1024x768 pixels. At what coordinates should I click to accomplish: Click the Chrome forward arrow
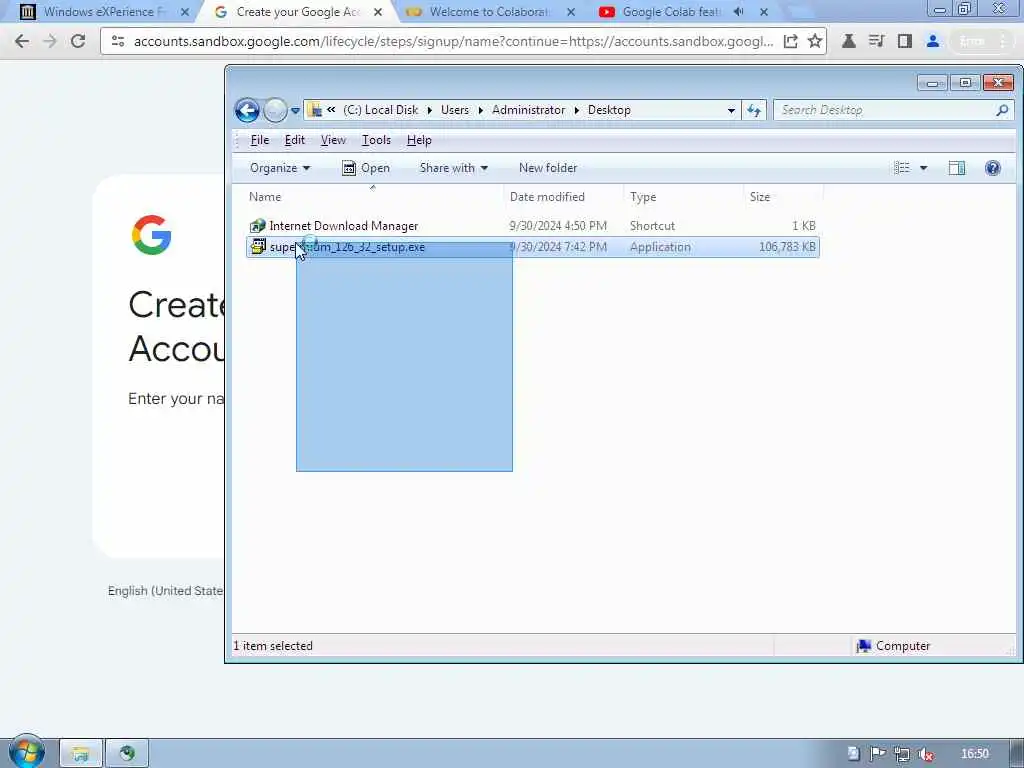50,41
